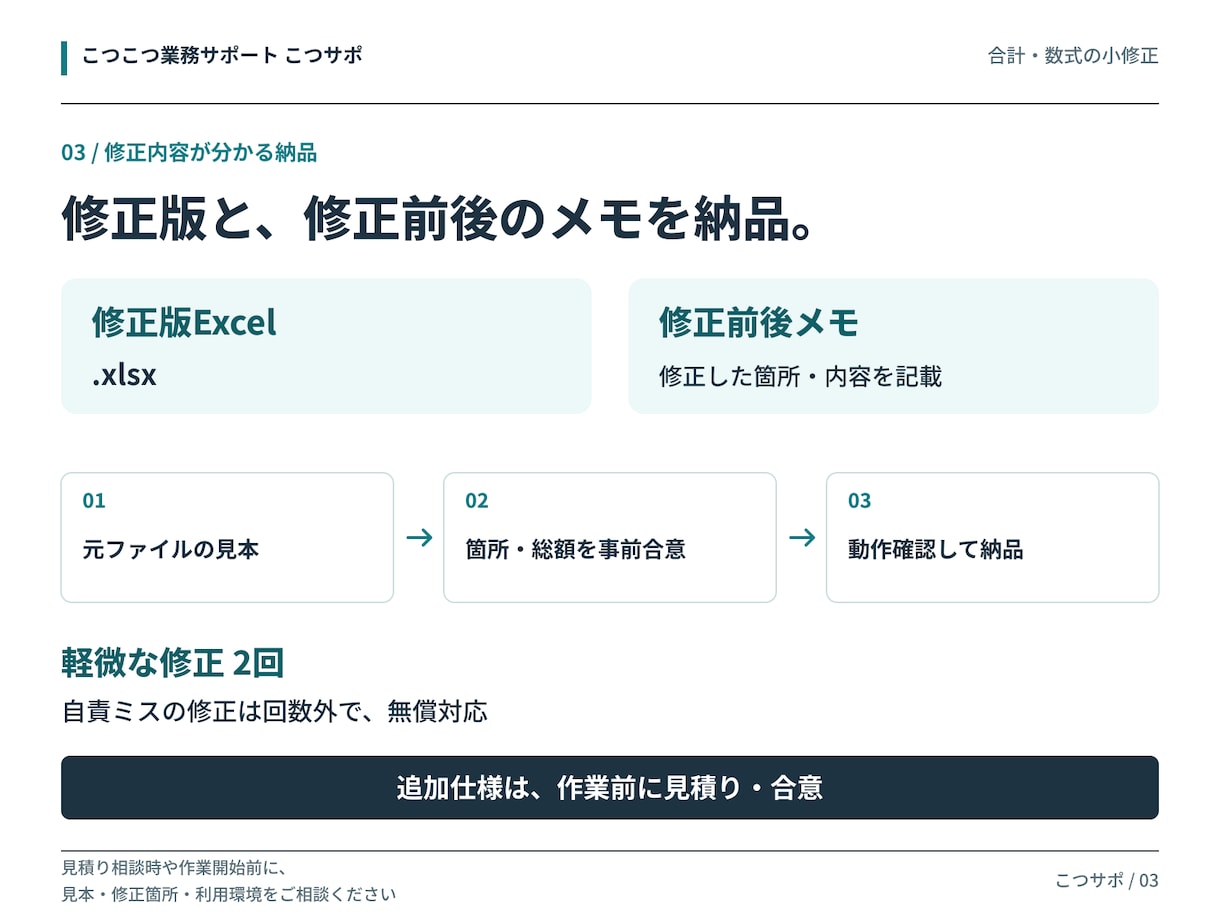This screenshot has width=1220, height=915.
Task: Open the 修正版Excel card heading
Action: pyautogui.click(x=184, y=322)
